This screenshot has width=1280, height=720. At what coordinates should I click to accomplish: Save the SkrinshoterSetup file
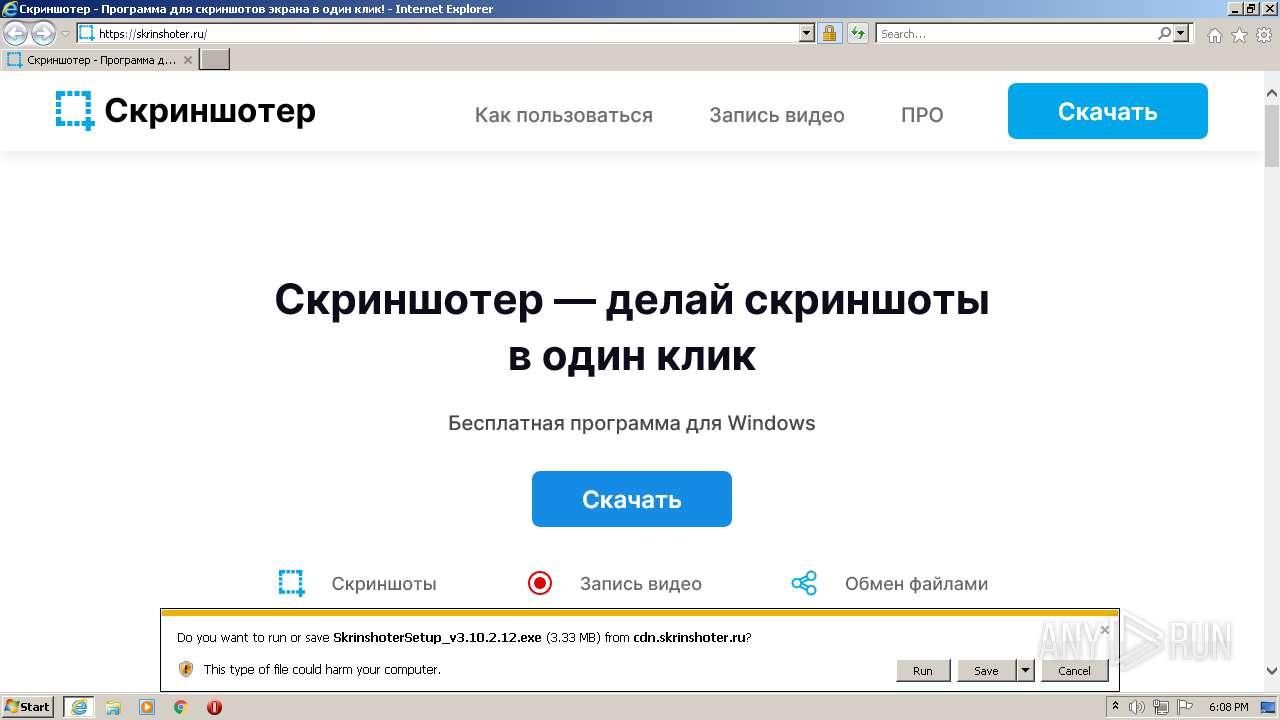[x=986, y=670]
